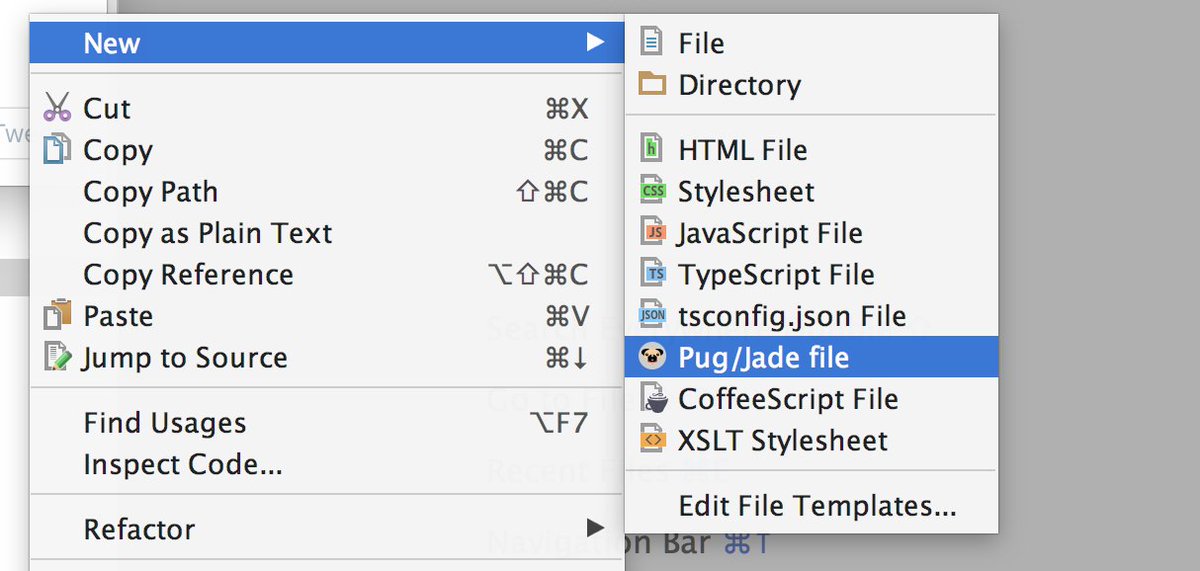
Task: Select Copy as Plain Text
Action: pos(327,233)
